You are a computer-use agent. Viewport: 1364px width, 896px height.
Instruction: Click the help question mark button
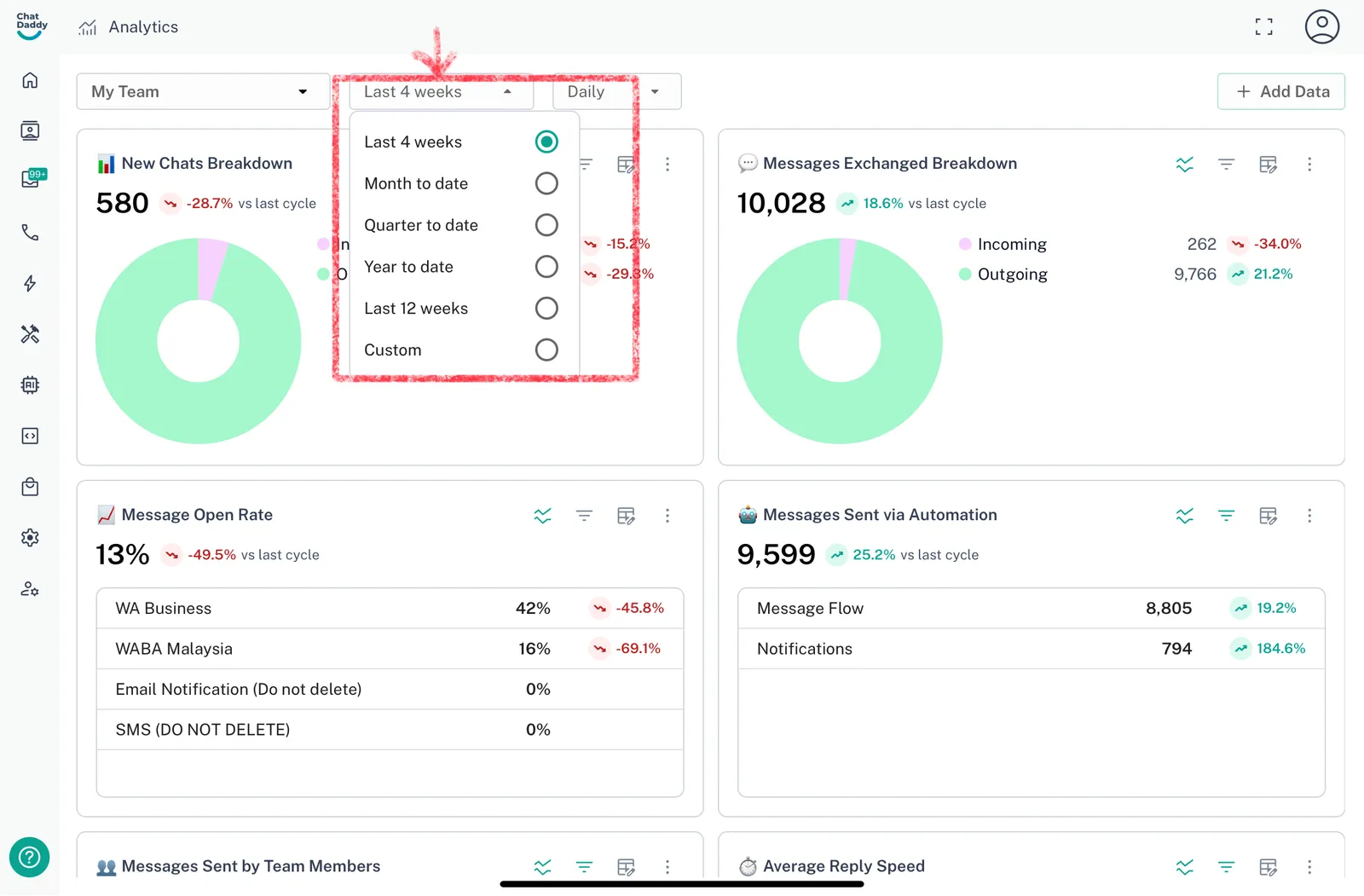tap(30, 857)
